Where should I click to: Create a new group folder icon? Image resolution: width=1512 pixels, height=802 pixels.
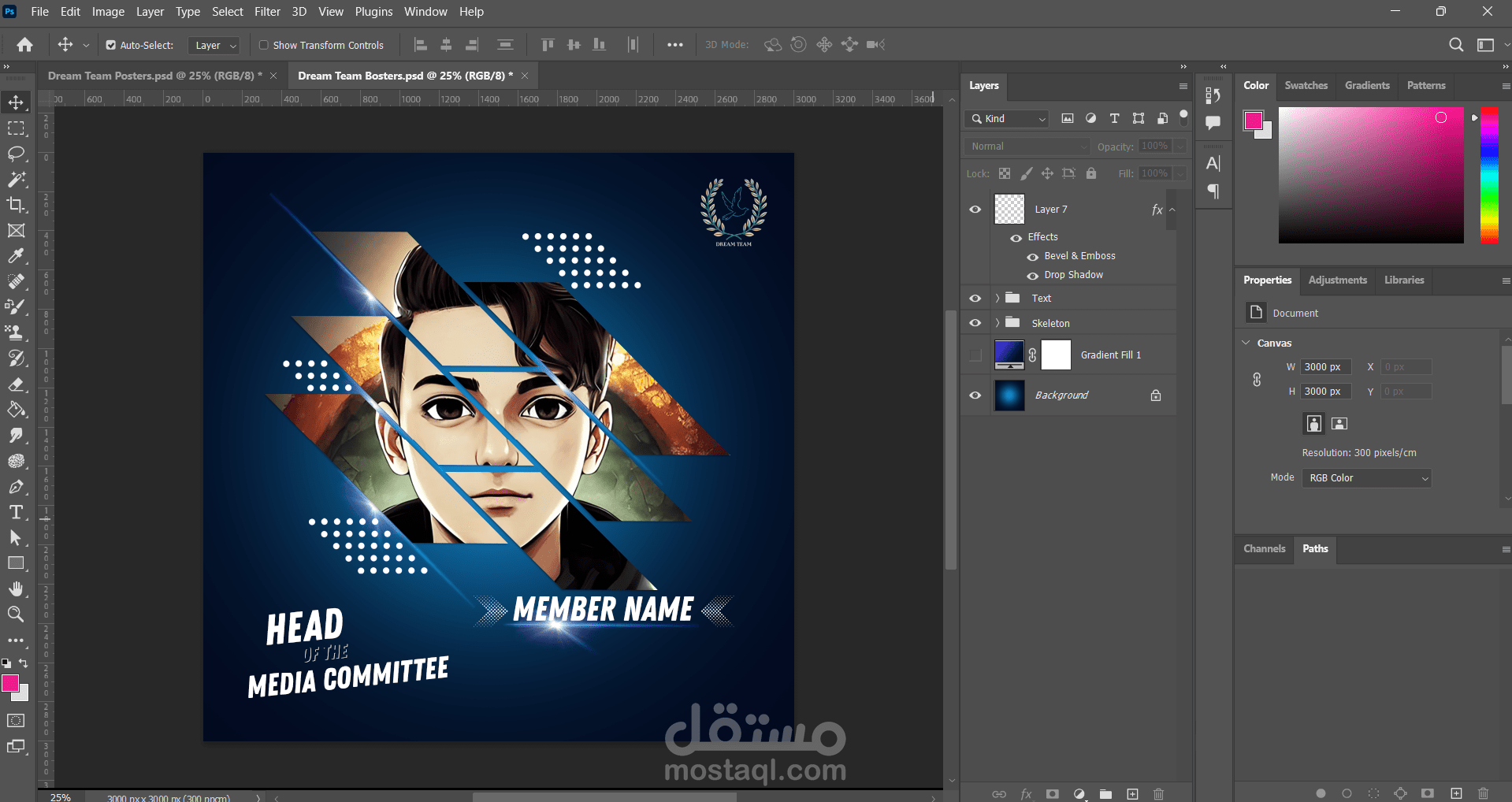point(1106,794)
